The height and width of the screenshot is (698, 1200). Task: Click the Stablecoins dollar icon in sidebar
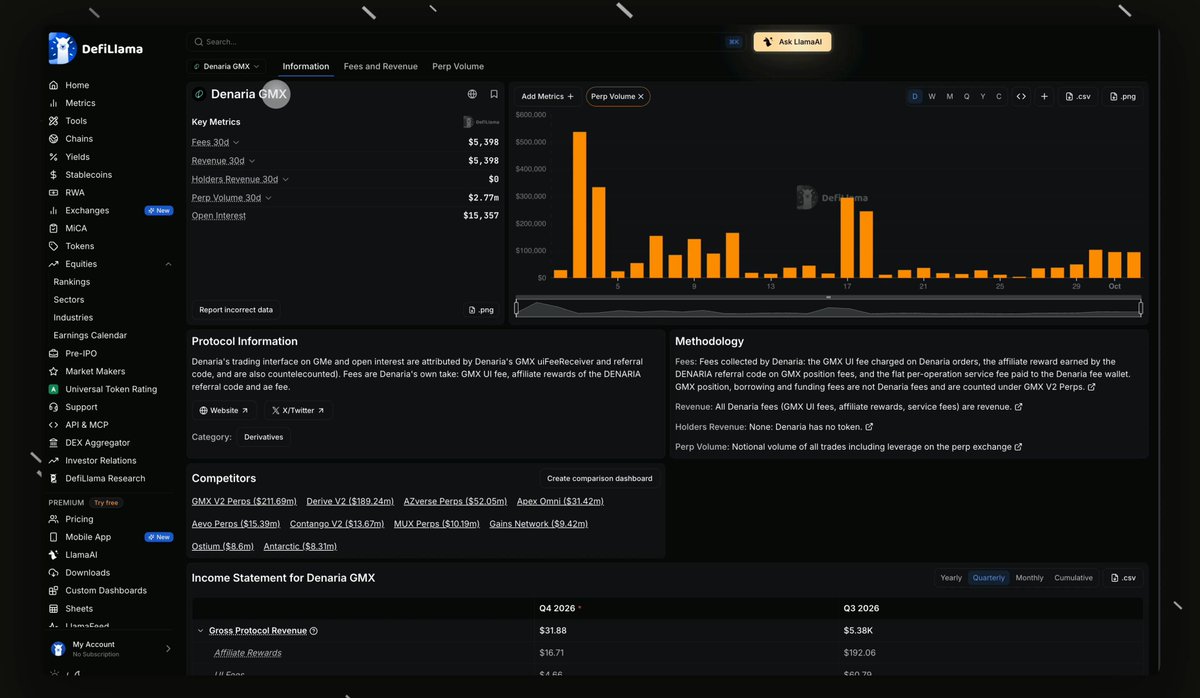pyautogui.click(x=54, y=175)
